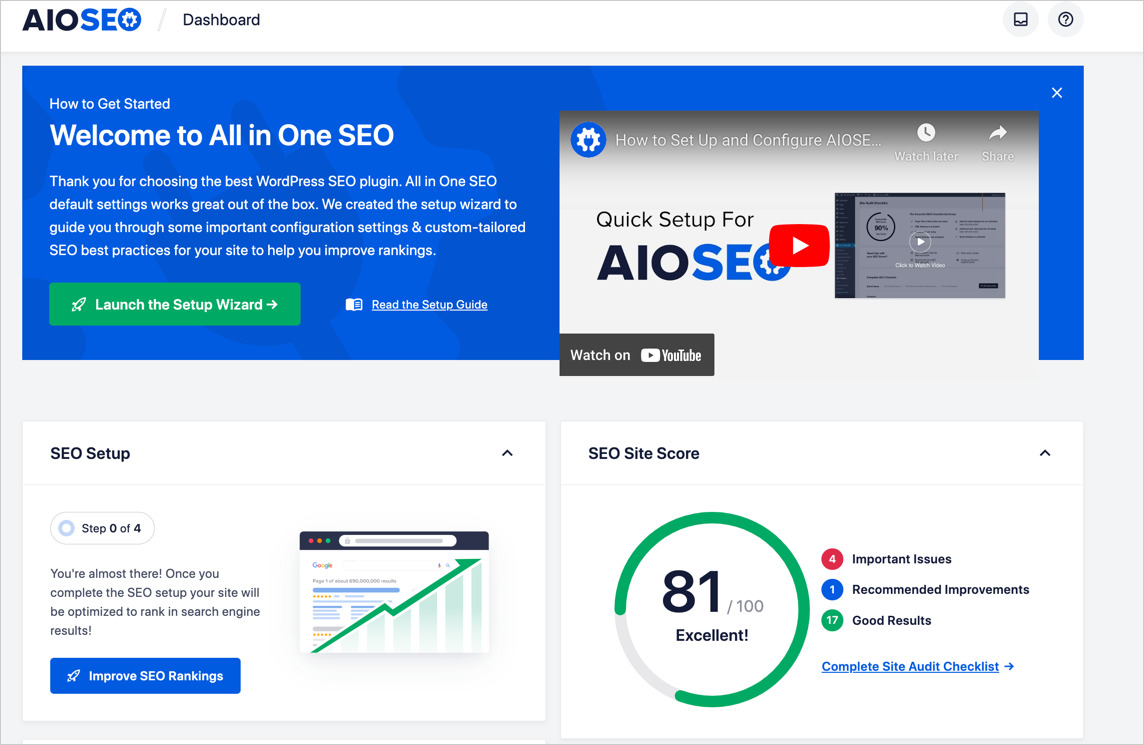Click the 81/100 score progress ring
This screenshot has height=745, width=1144.
(710, 608)
